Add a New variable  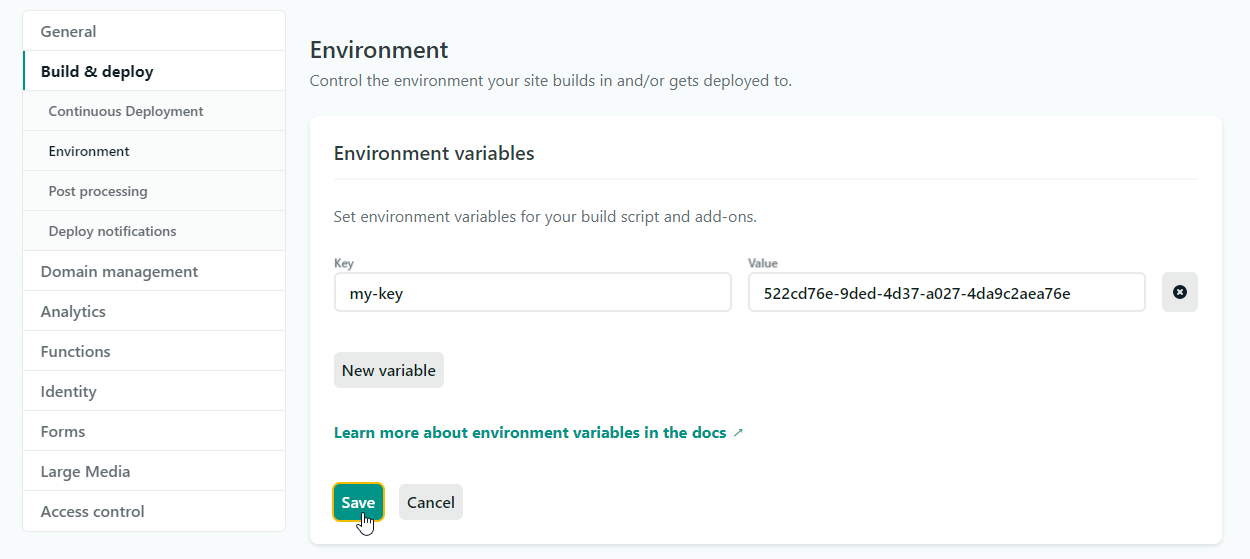388,370
